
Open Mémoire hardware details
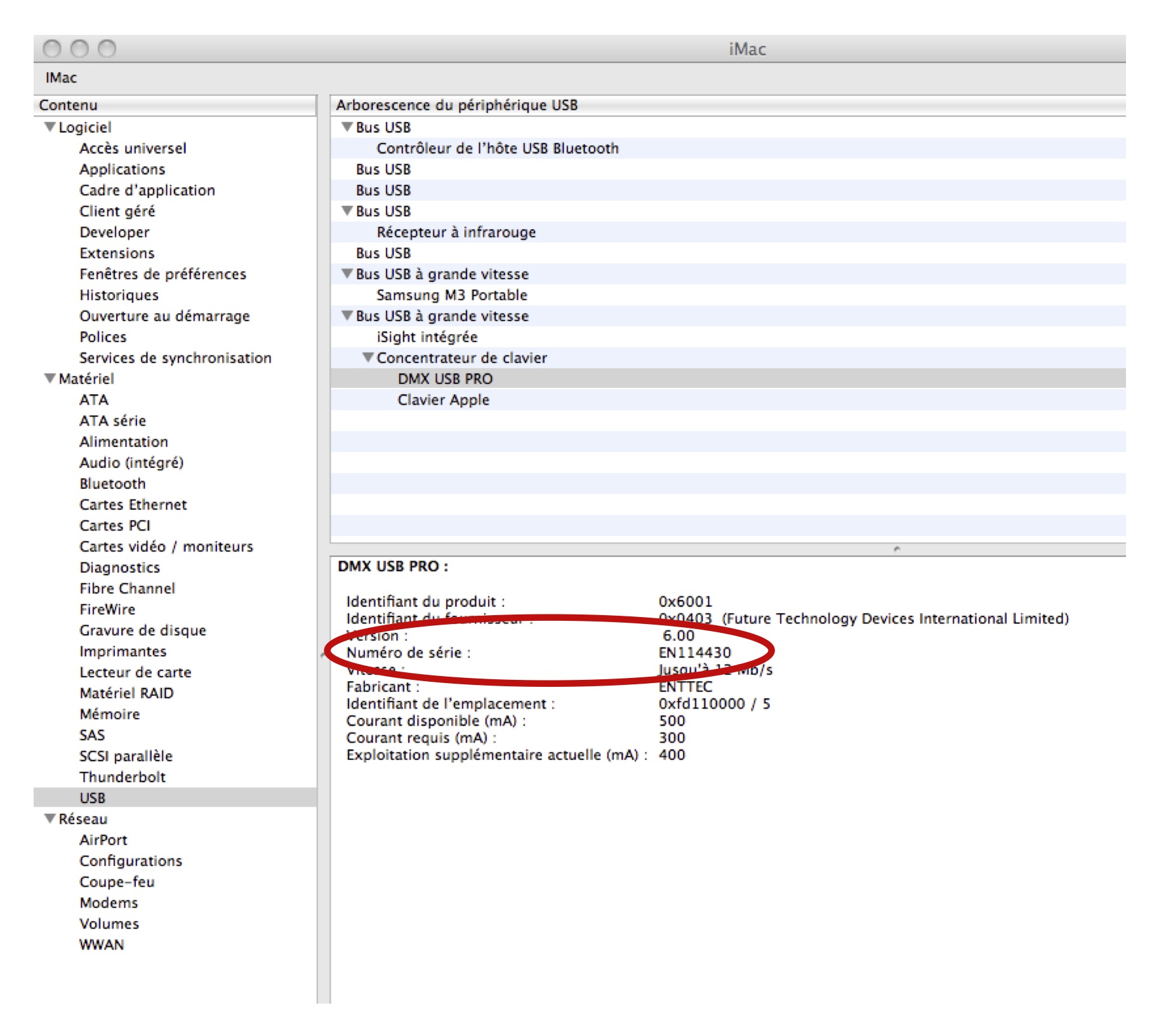pyautogui.click(x=109, y=714)
